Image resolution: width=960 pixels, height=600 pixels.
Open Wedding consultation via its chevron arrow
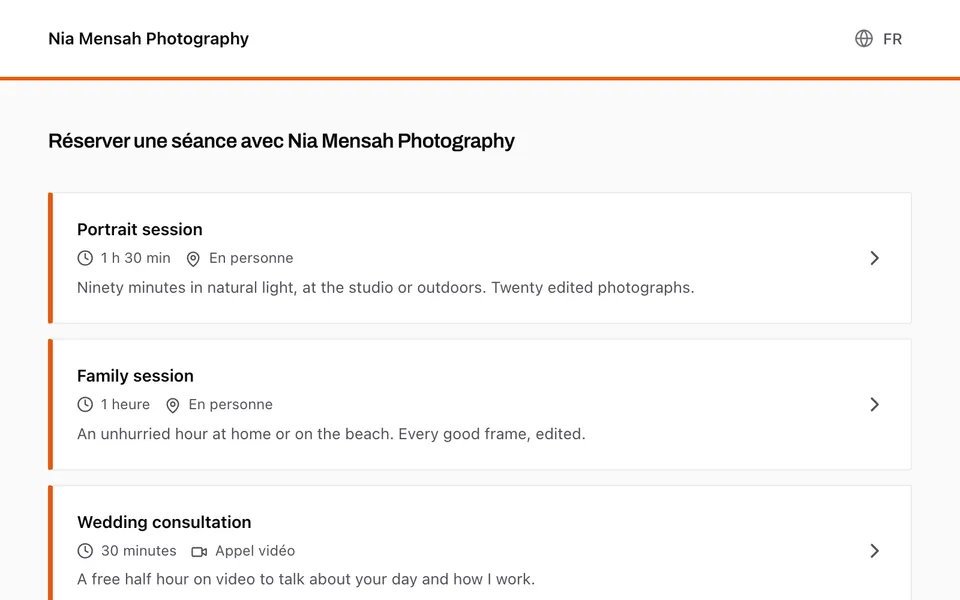(x=874, y=551)
